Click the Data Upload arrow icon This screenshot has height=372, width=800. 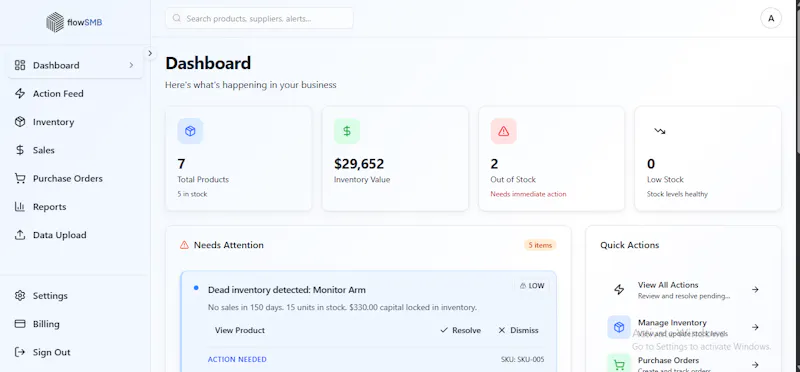[20, 235]
